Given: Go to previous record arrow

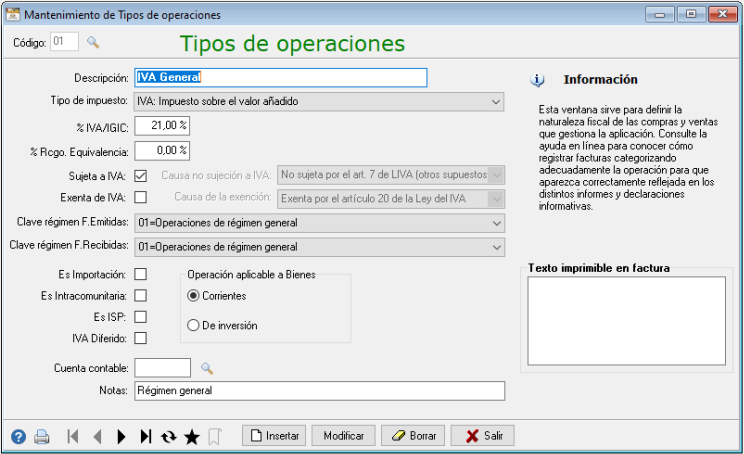Looking at the screenshot, I should [97, 436].
